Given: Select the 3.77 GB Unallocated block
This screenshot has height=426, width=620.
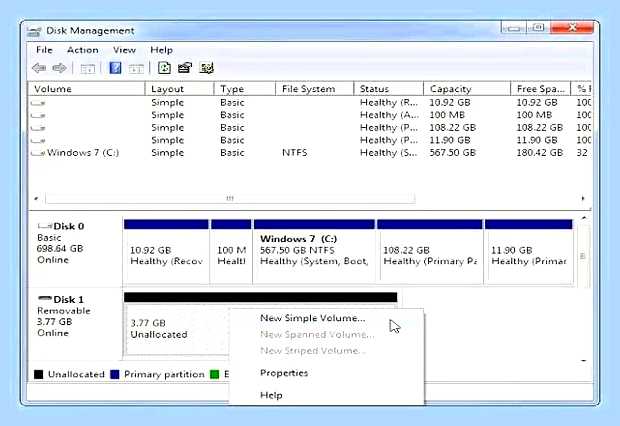Looking at the screenshot, I should point(177,328).
